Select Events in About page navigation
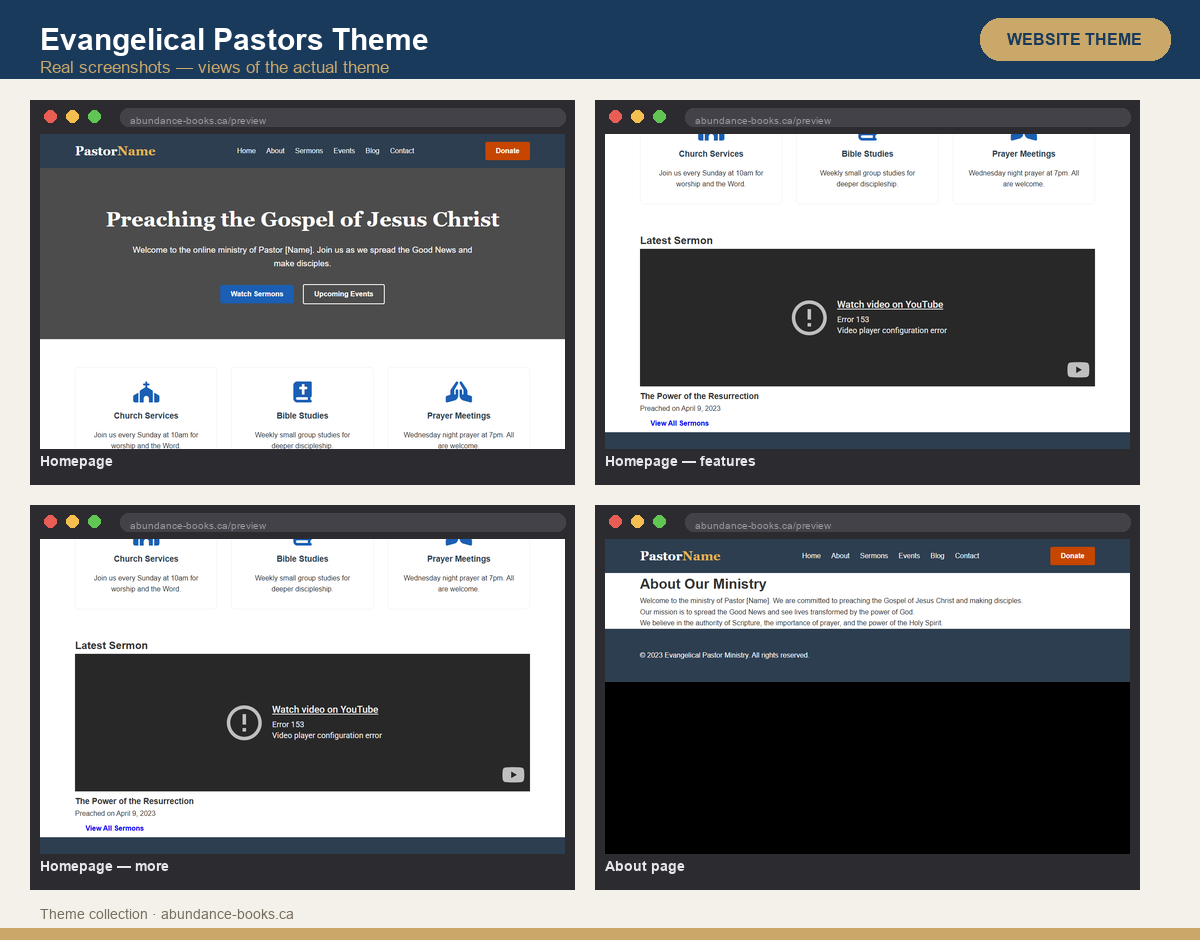Image resolution: width=1200 pixels, height=940 pixels. [x=909, y=556]
